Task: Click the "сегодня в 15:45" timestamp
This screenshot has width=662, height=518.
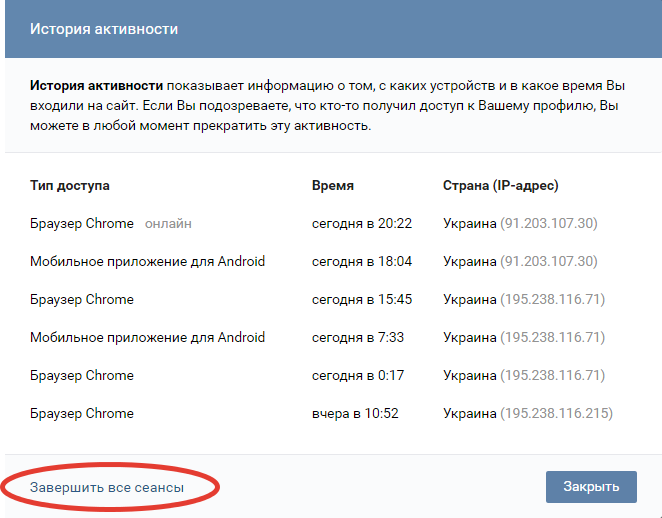Action: (x=362, y=300)
